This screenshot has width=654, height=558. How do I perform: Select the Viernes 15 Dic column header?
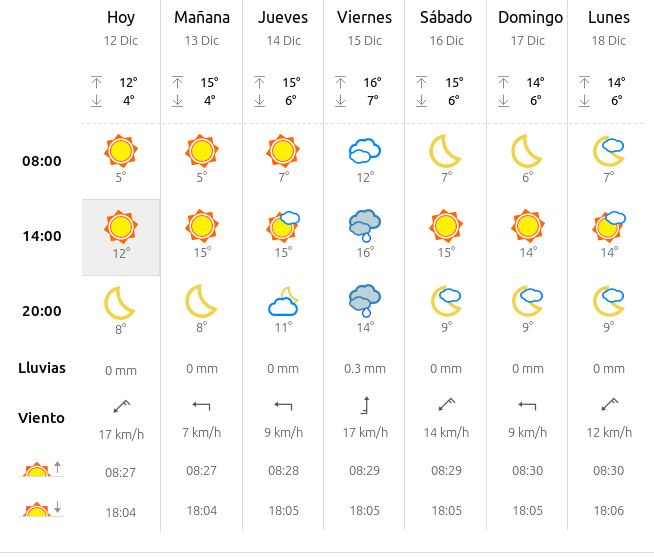(x=365, y=28)
